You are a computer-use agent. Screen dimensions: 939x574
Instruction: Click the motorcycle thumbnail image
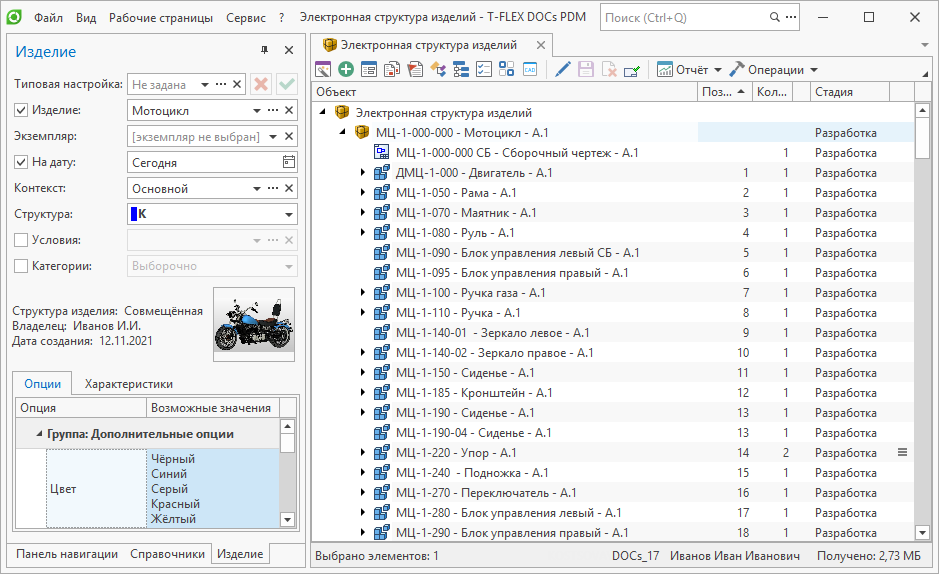click(x=254, y=324)
